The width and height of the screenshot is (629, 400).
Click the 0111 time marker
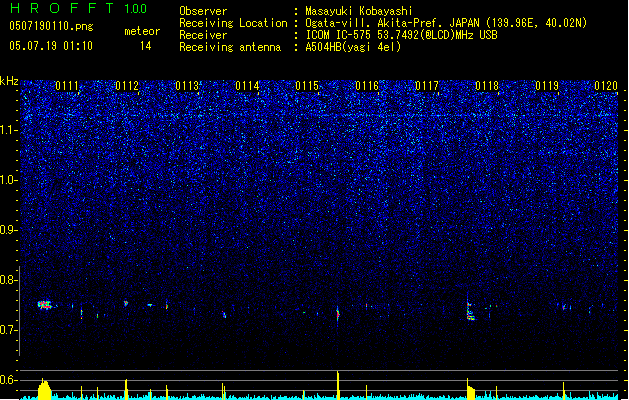pos(67,86)
